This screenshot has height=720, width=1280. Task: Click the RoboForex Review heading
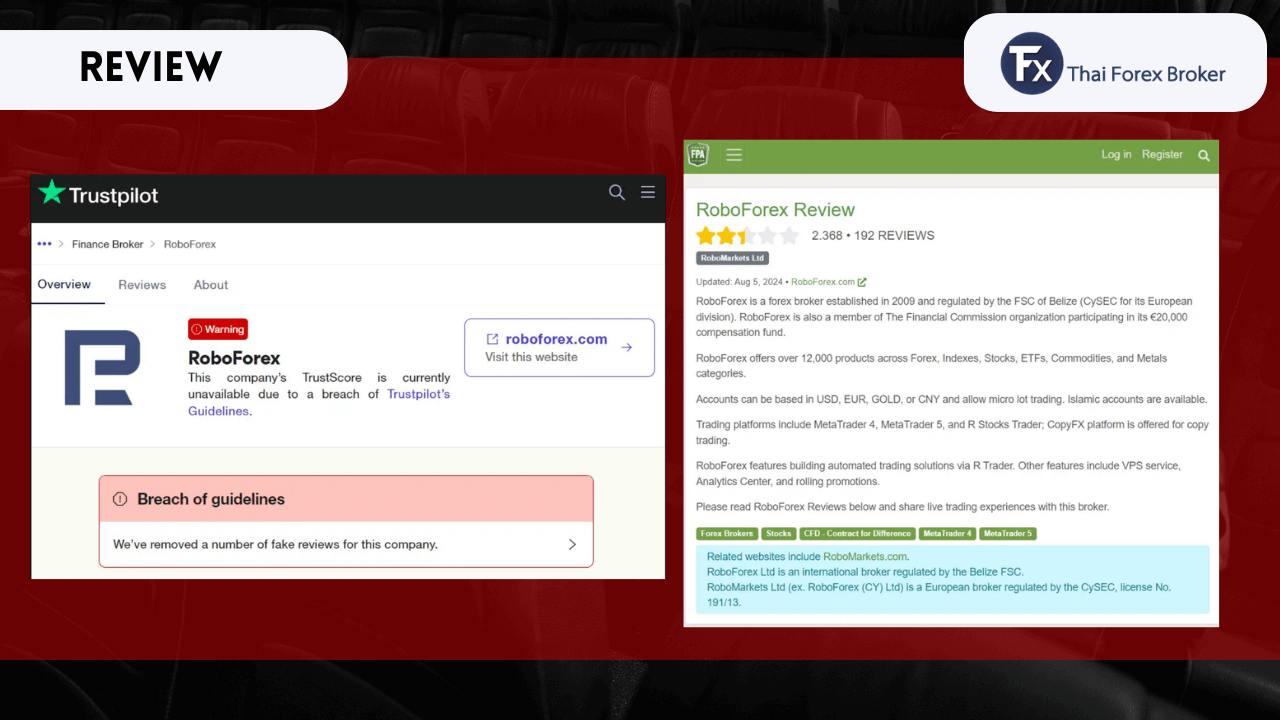(775, 210)
